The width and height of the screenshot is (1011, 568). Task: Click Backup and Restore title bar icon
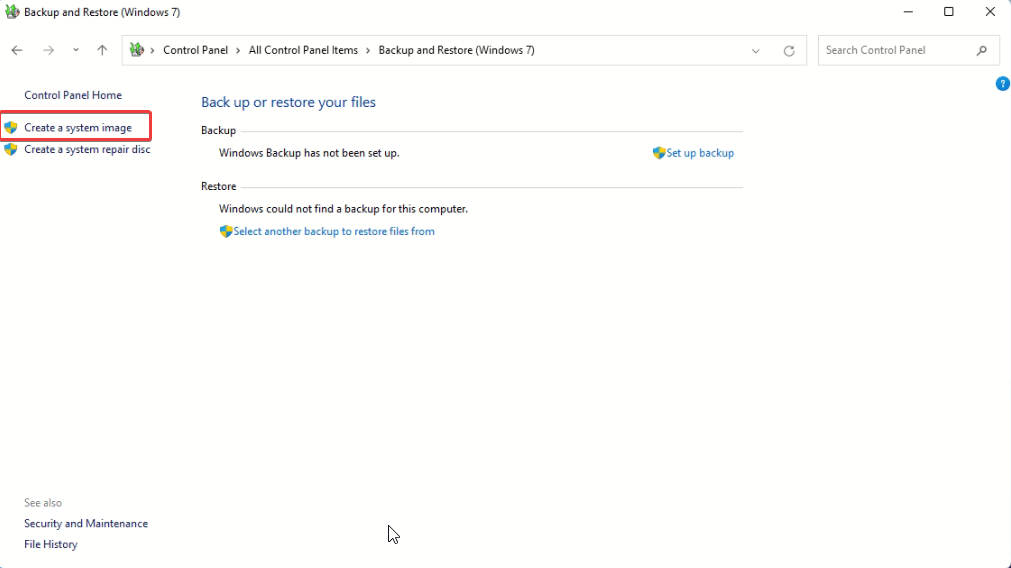tap(12, 12)
